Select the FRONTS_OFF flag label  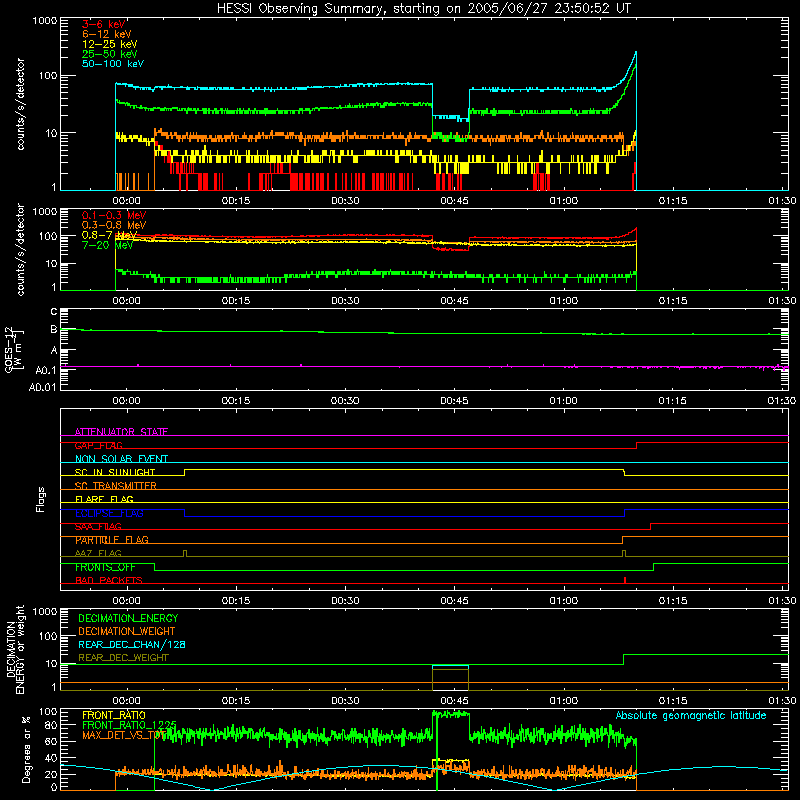click(105, 567)
